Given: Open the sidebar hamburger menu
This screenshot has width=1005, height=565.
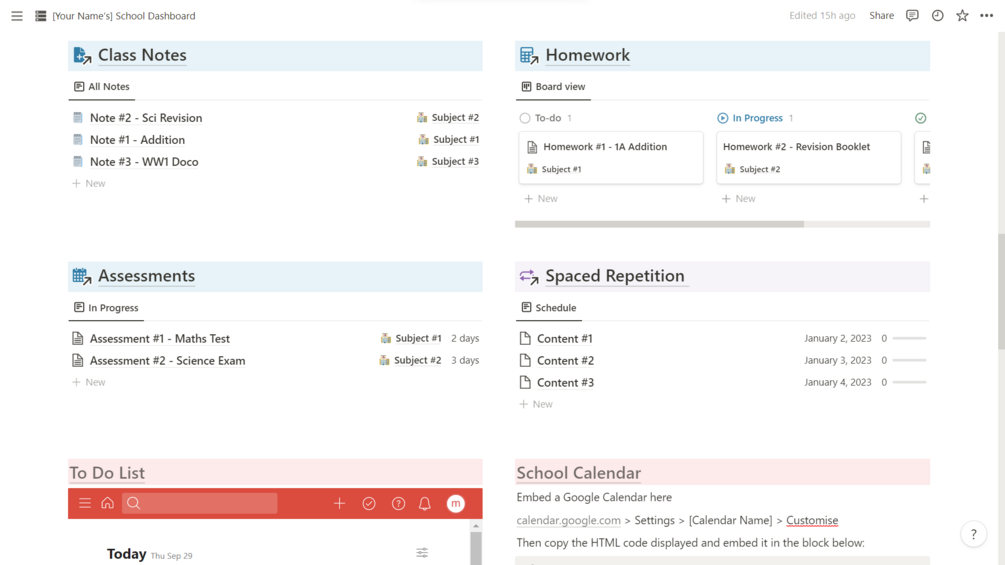Looking at the screenshot, I should (x=17, y=16).
